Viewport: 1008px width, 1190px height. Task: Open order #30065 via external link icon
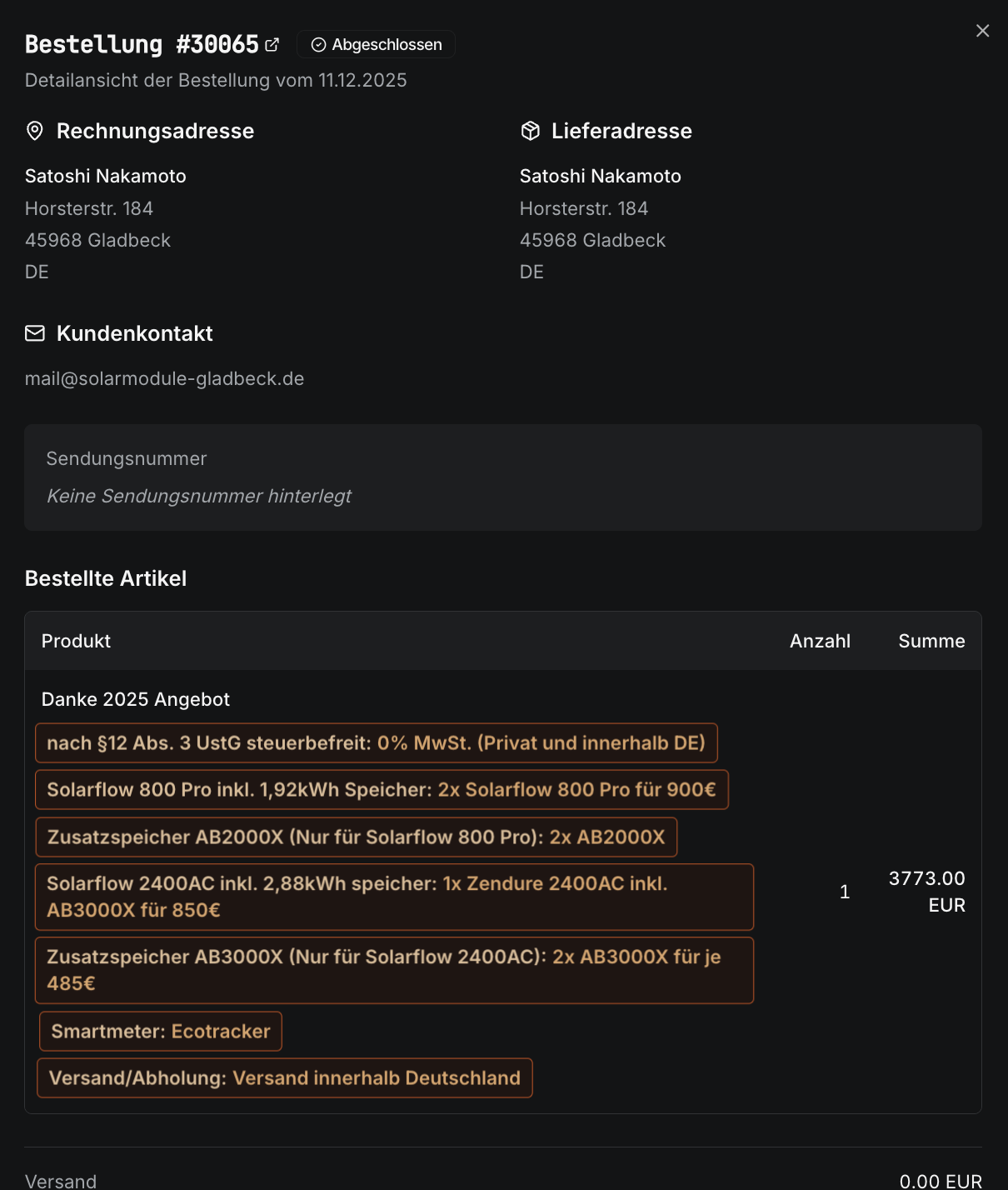coord(272,44)
